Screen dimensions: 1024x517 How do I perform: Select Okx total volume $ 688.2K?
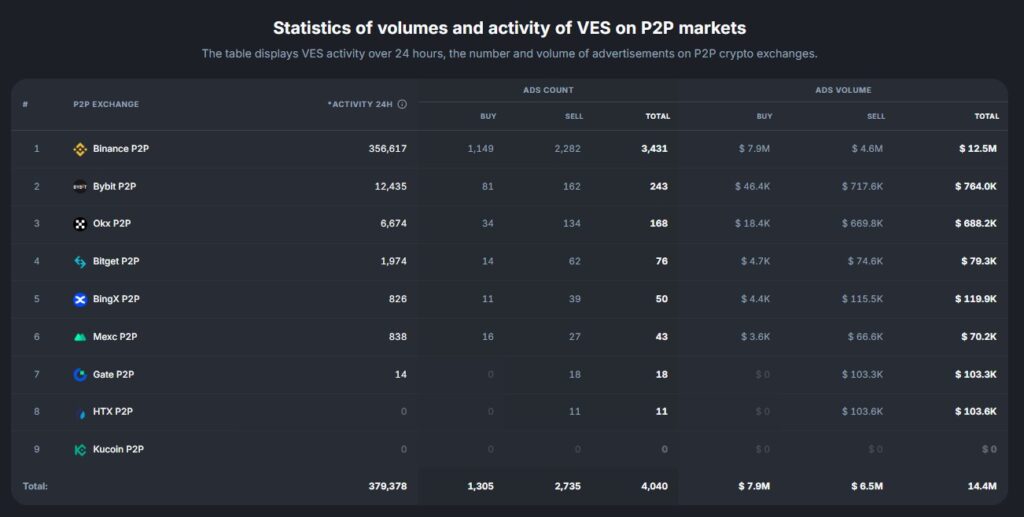[976, 223]
